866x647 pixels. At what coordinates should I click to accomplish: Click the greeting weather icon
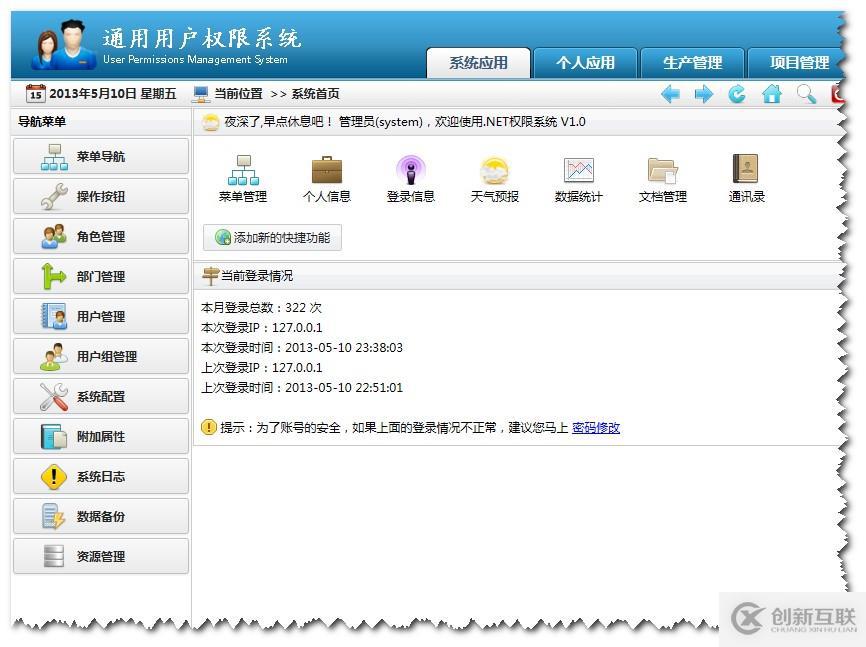pyautogui.click(x=210, y=122)
